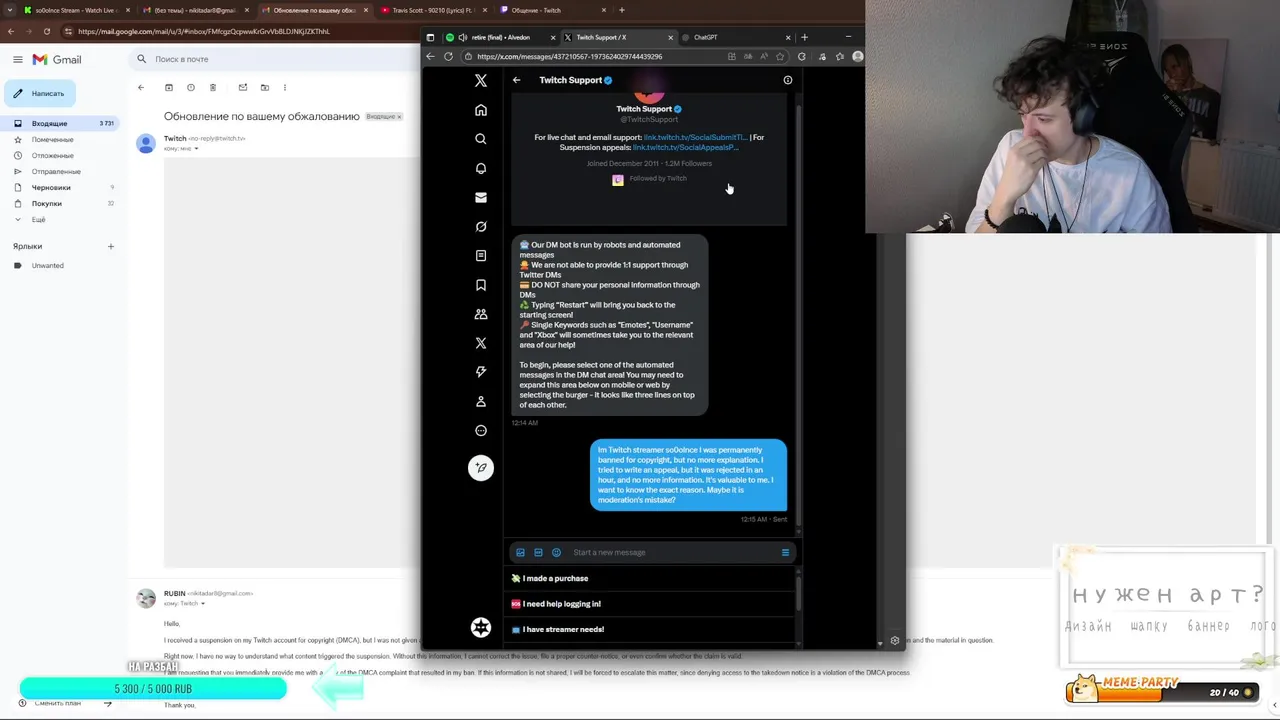Report spam icon in Gmail toolbar

191,88
